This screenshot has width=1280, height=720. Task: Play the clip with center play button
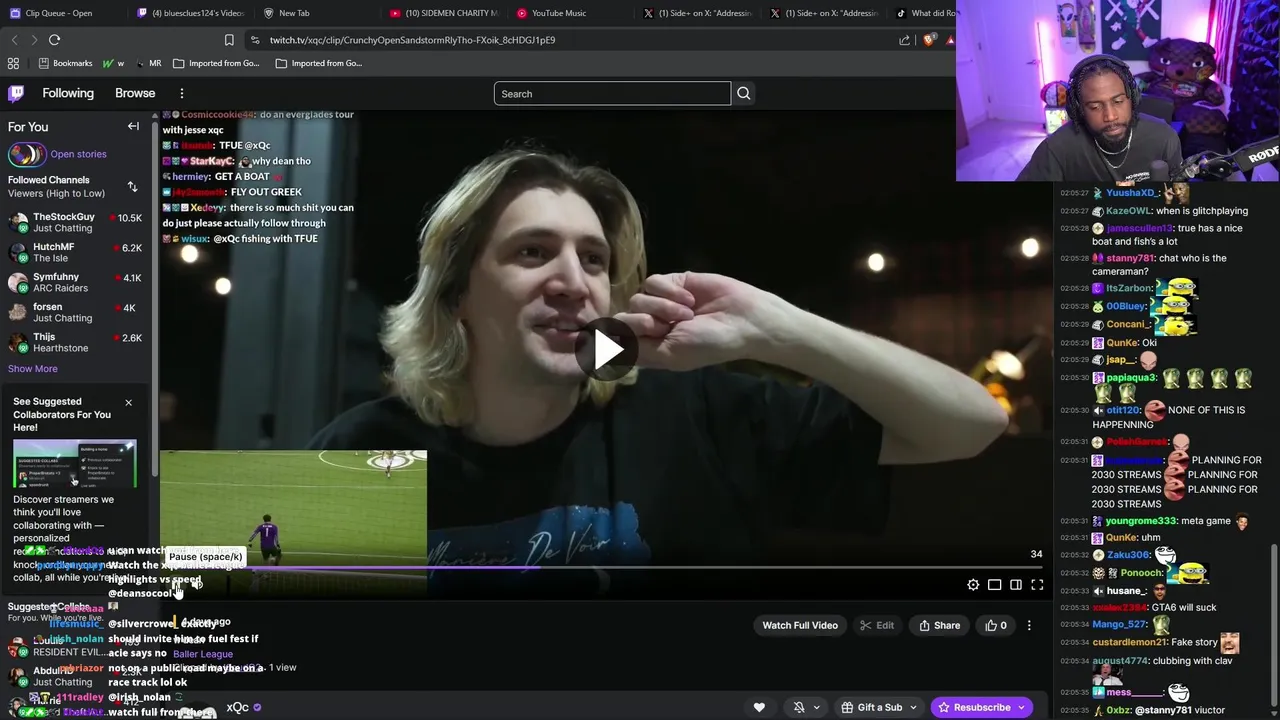coord(607,350)
